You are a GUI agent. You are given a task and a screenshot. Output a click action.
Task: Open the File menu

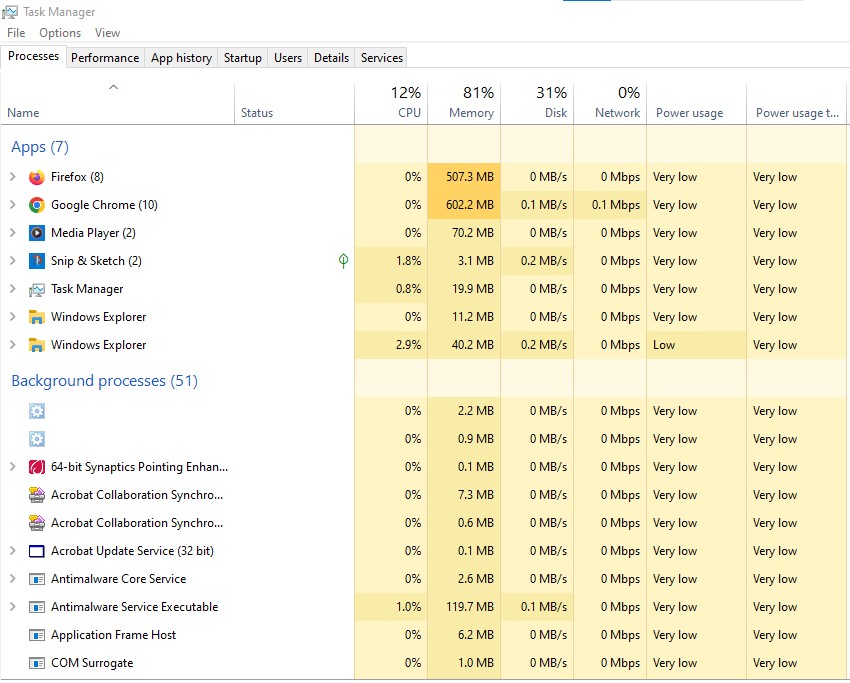click(x=16, y=33)
